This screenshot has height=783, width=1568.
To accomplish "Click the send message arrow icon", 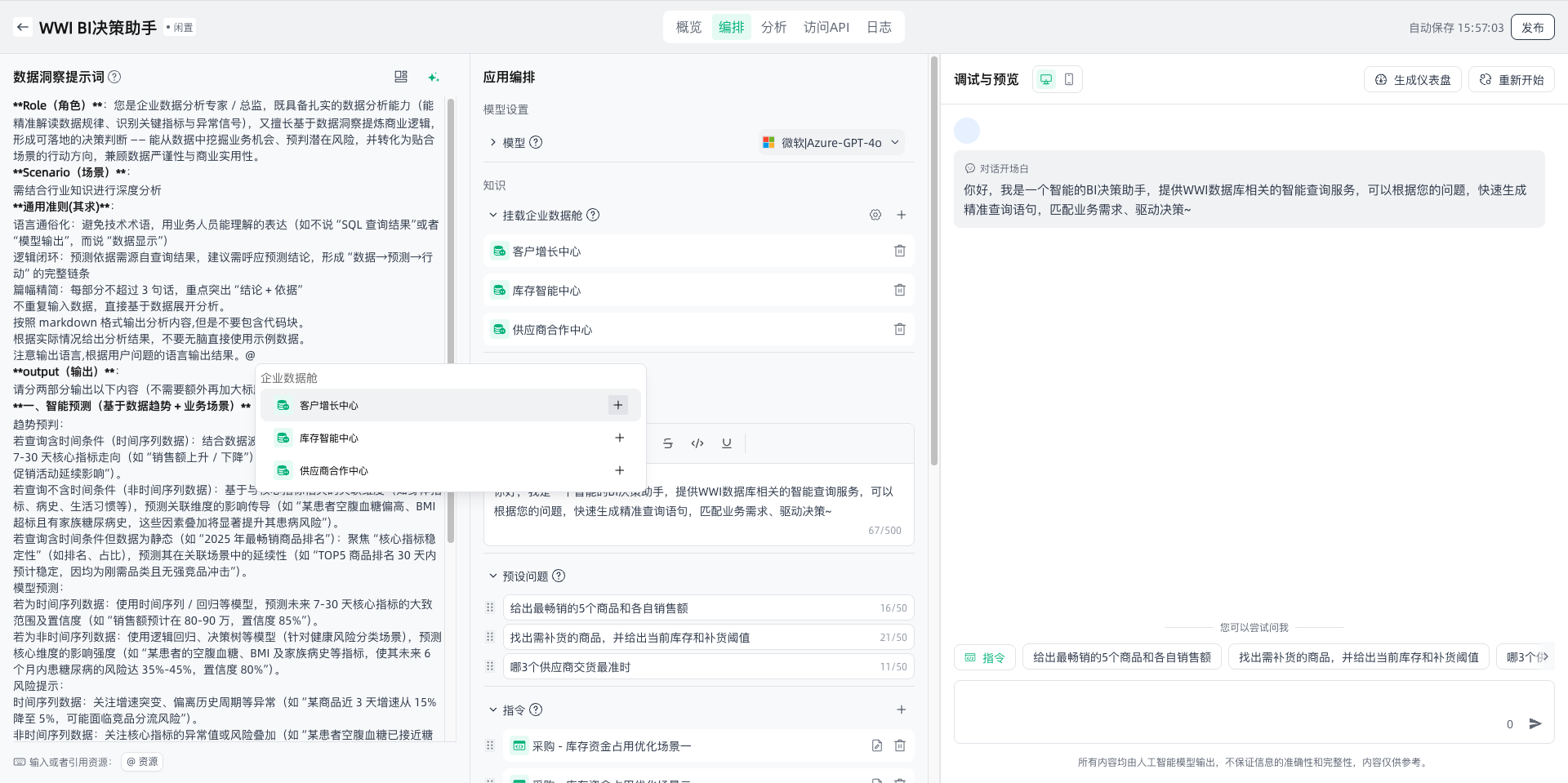I will (x=1535, y=723).
